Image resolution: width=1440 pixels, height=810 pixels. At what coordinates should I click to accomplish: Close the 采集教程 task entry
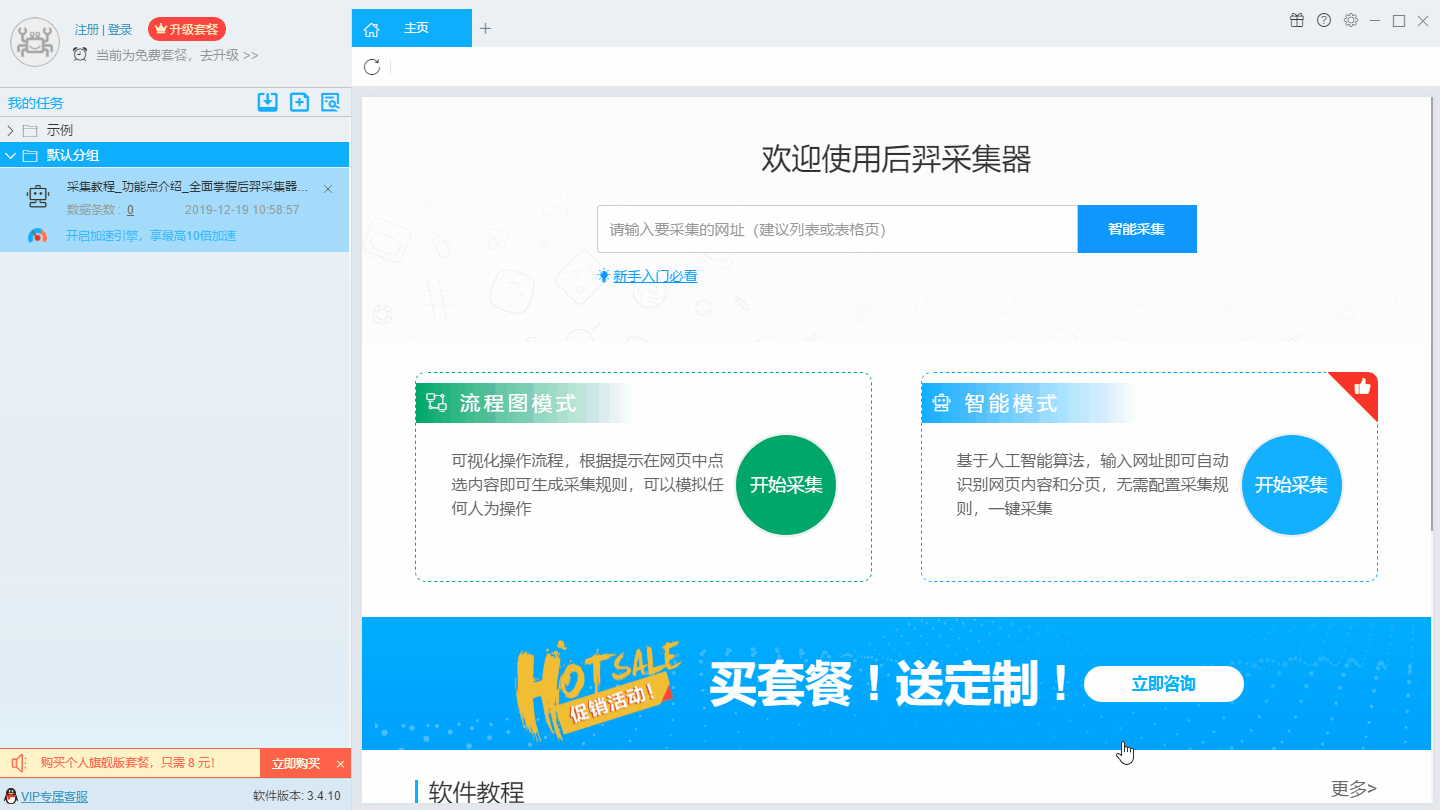coord(328,189)
